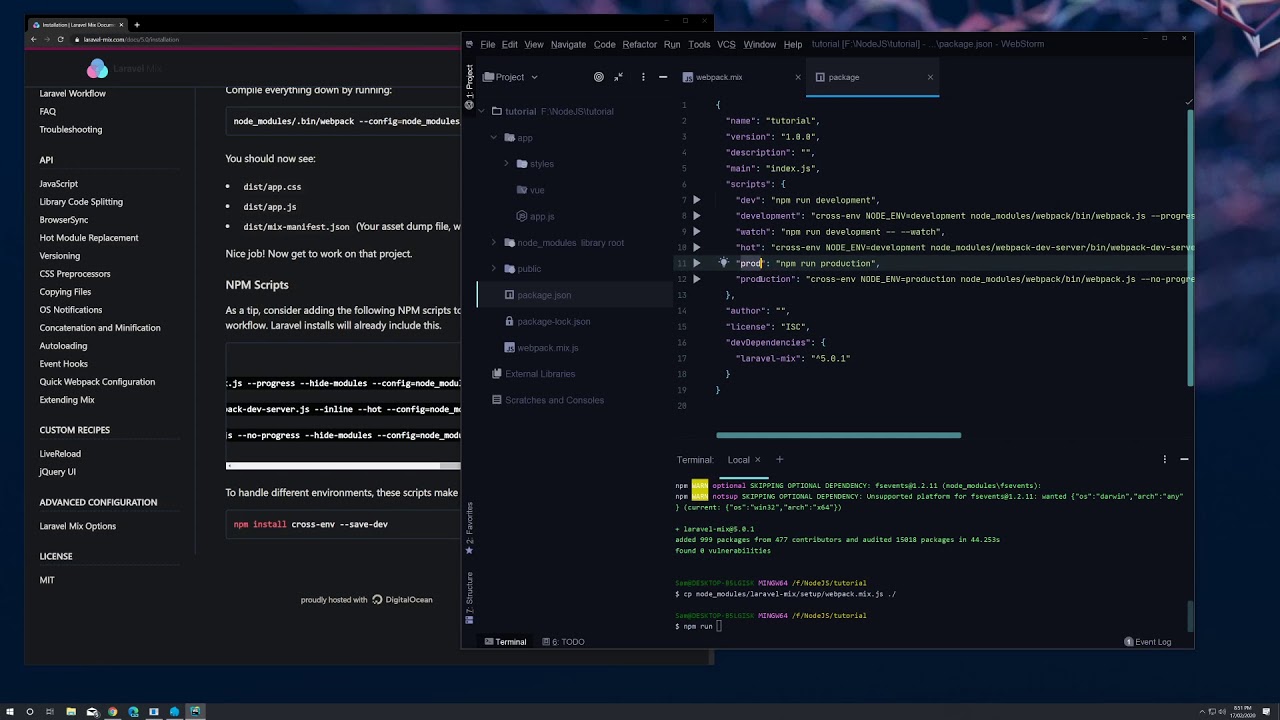Image resolution: width=1280 pixels, height=720 pixels.
Task: Open the Refactor menu
Action: coord(639,44)
